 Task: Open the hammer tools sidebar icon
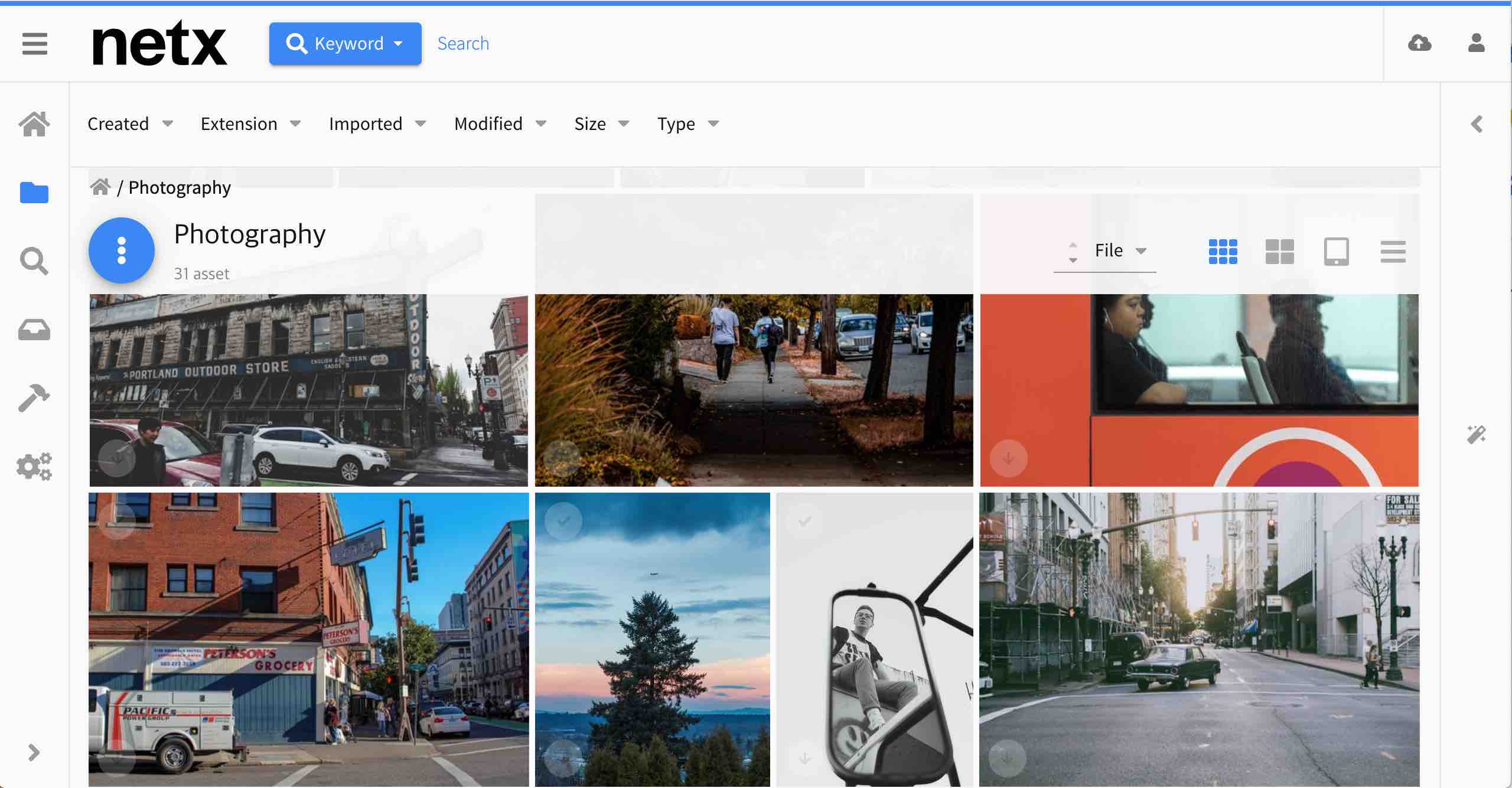[x=34, y=398]
